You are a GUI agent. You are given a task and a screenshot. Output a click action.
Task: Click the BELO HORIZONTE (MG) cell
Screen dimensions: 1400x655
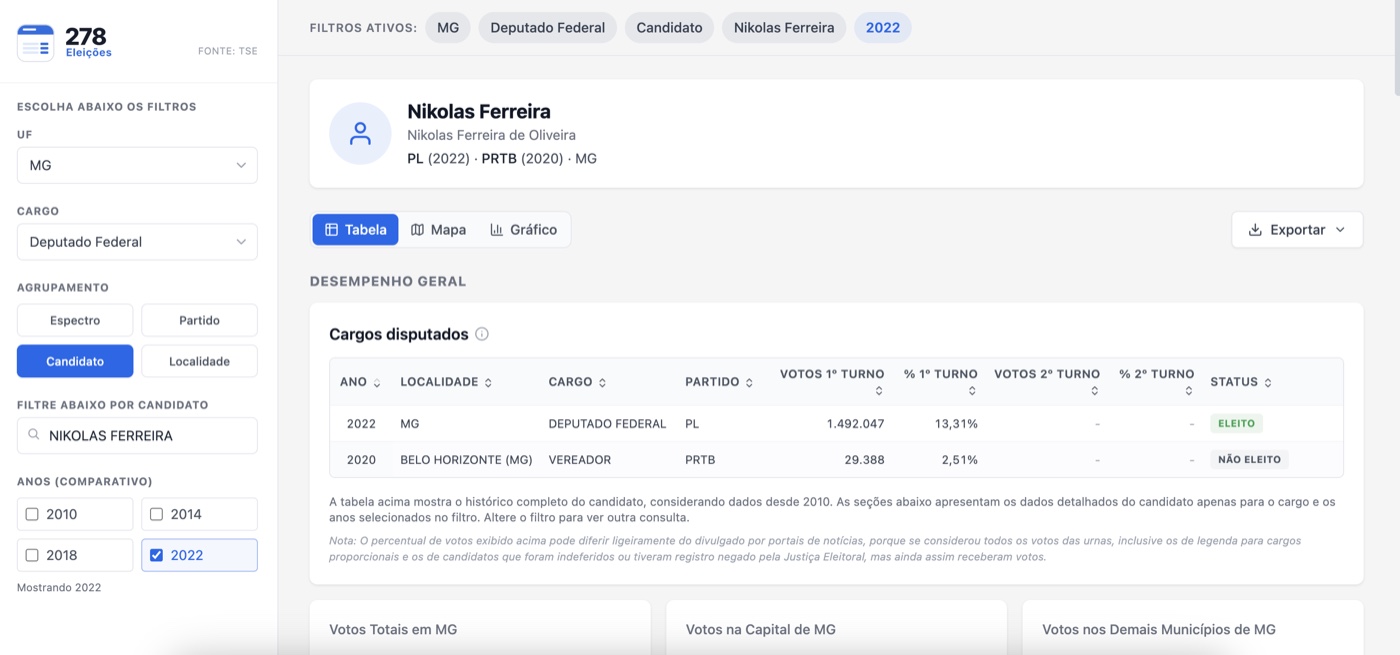pos(466,460)
